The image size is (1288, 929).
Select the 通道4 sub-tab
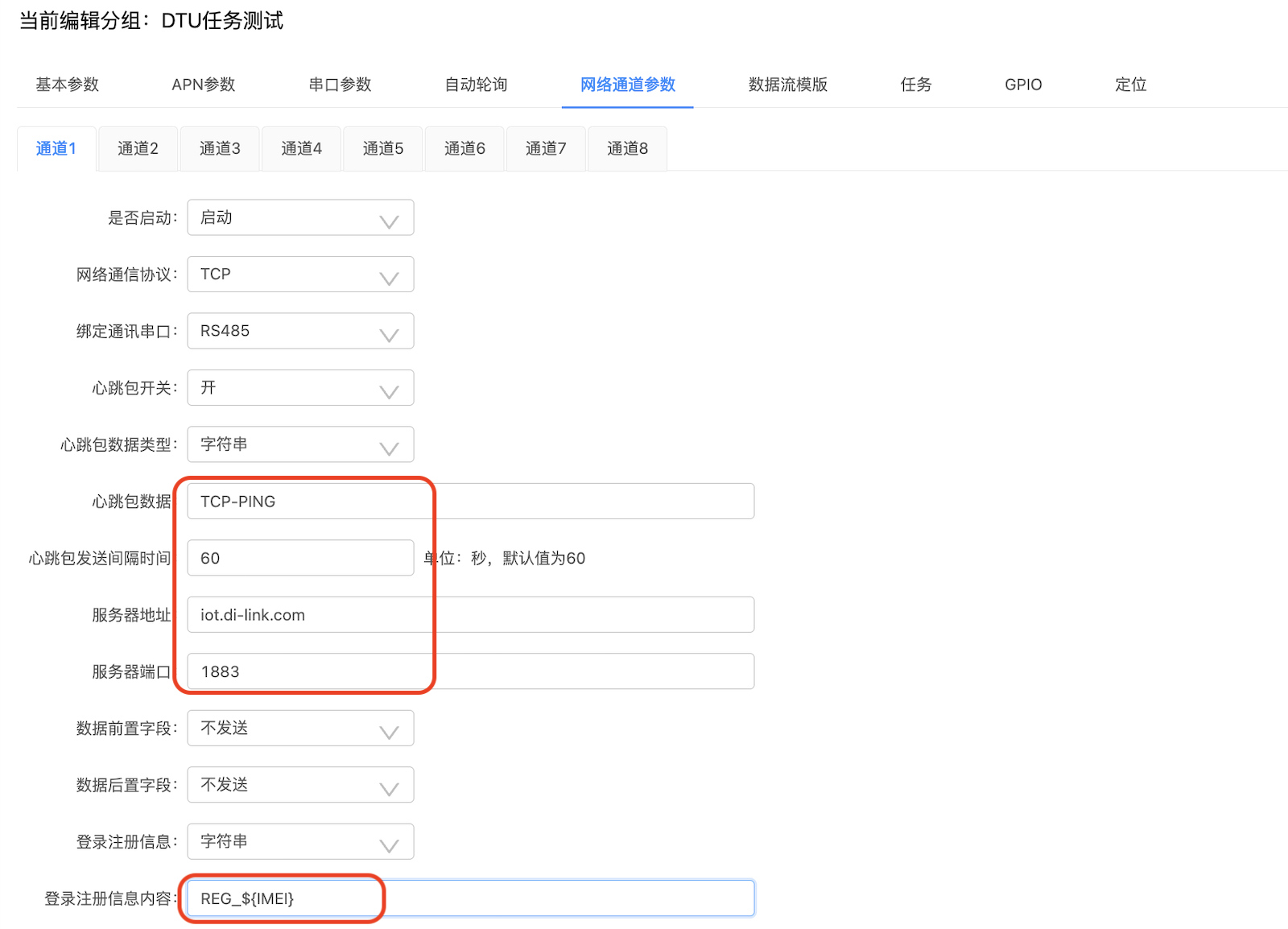click(x=301, y=148)
